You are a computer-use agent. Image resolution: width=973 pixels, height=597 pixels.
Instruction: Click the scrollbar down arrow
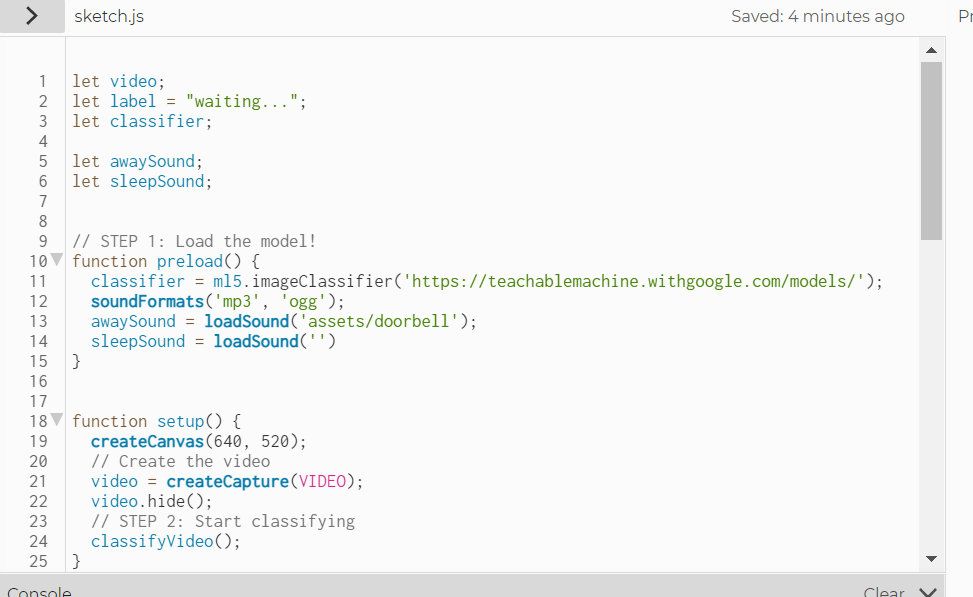pos(931,559)
